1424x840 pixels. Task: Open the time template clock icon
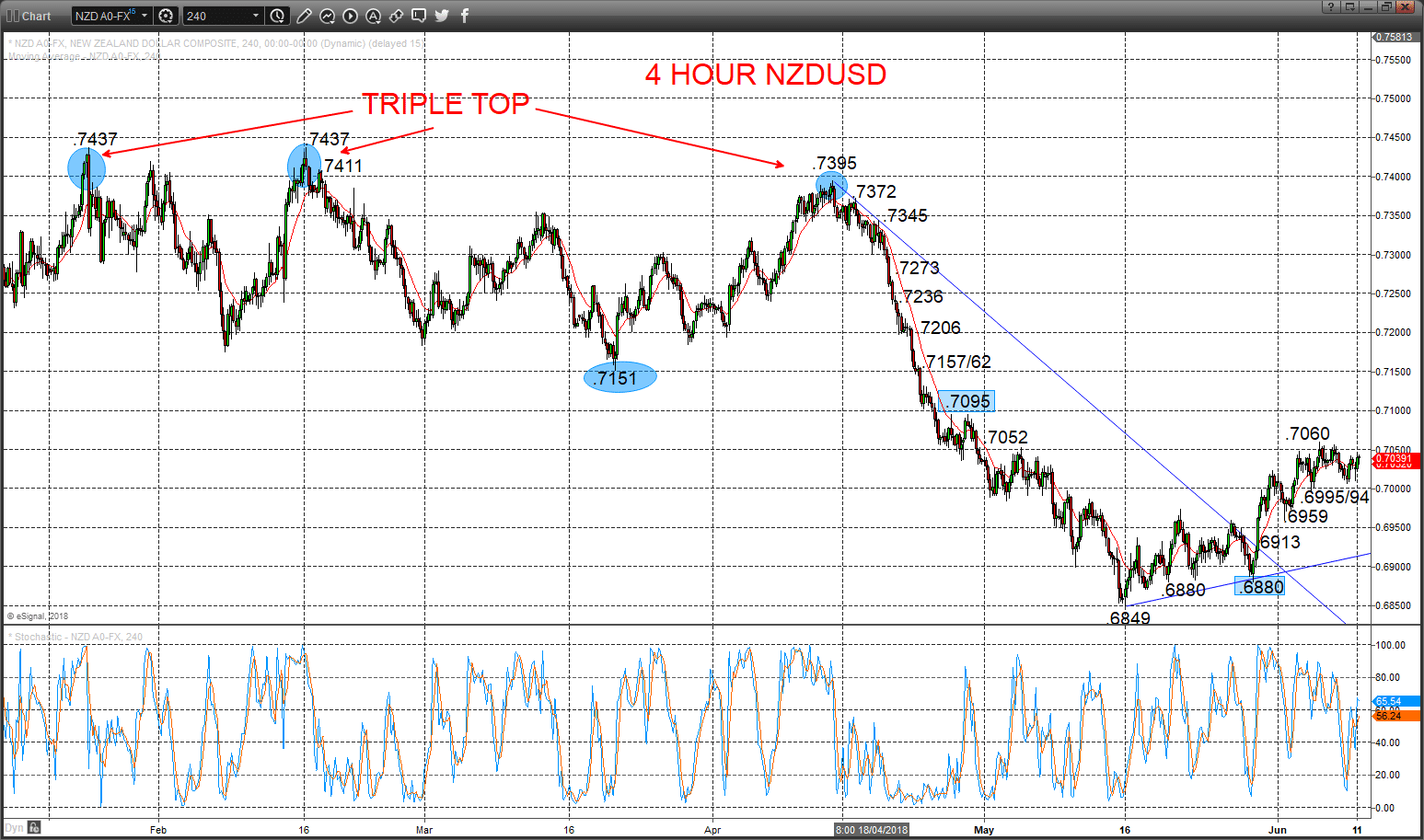[278, 16]
